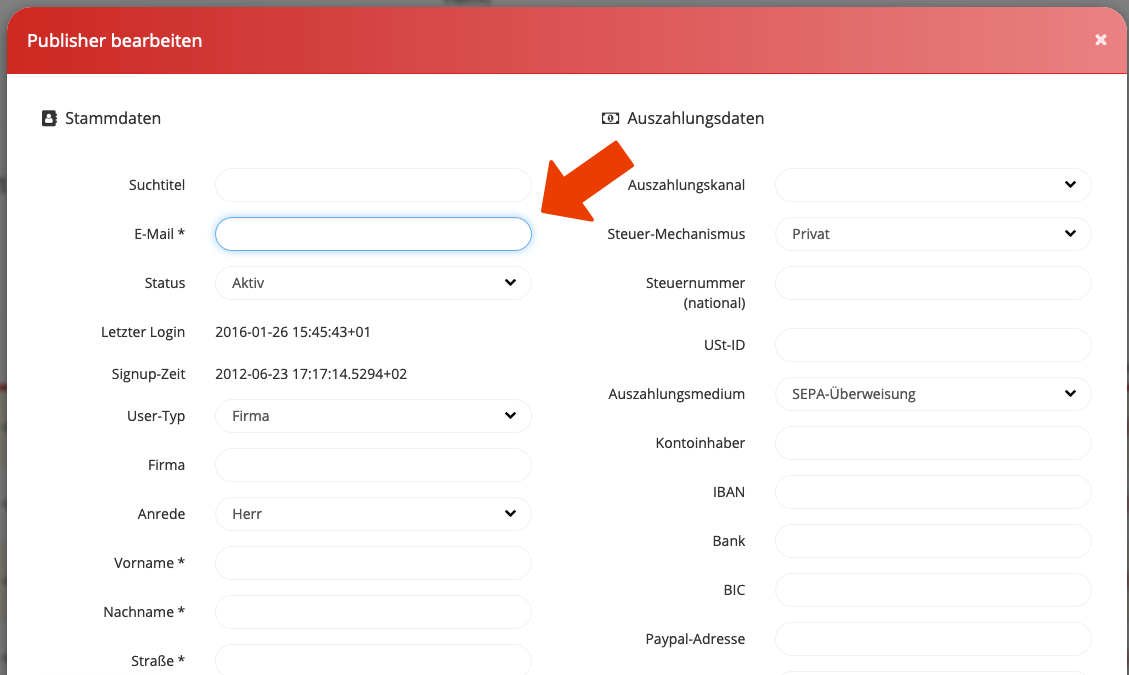1129x675 pixels.
Task: Select the Vorname input field
Action: pyautogui.click(x=373, y=563)
